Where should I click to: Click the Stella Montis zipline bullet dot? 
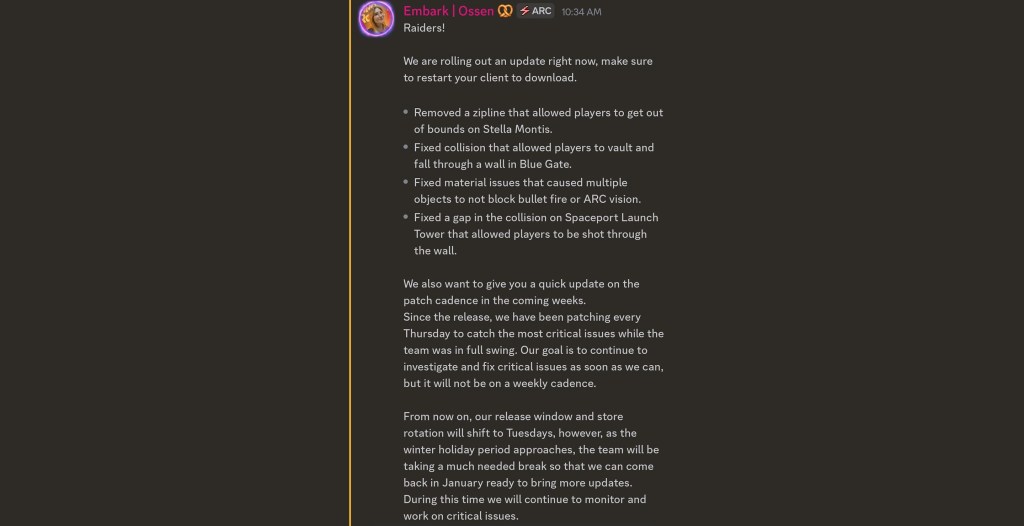(x=406, y=113)
